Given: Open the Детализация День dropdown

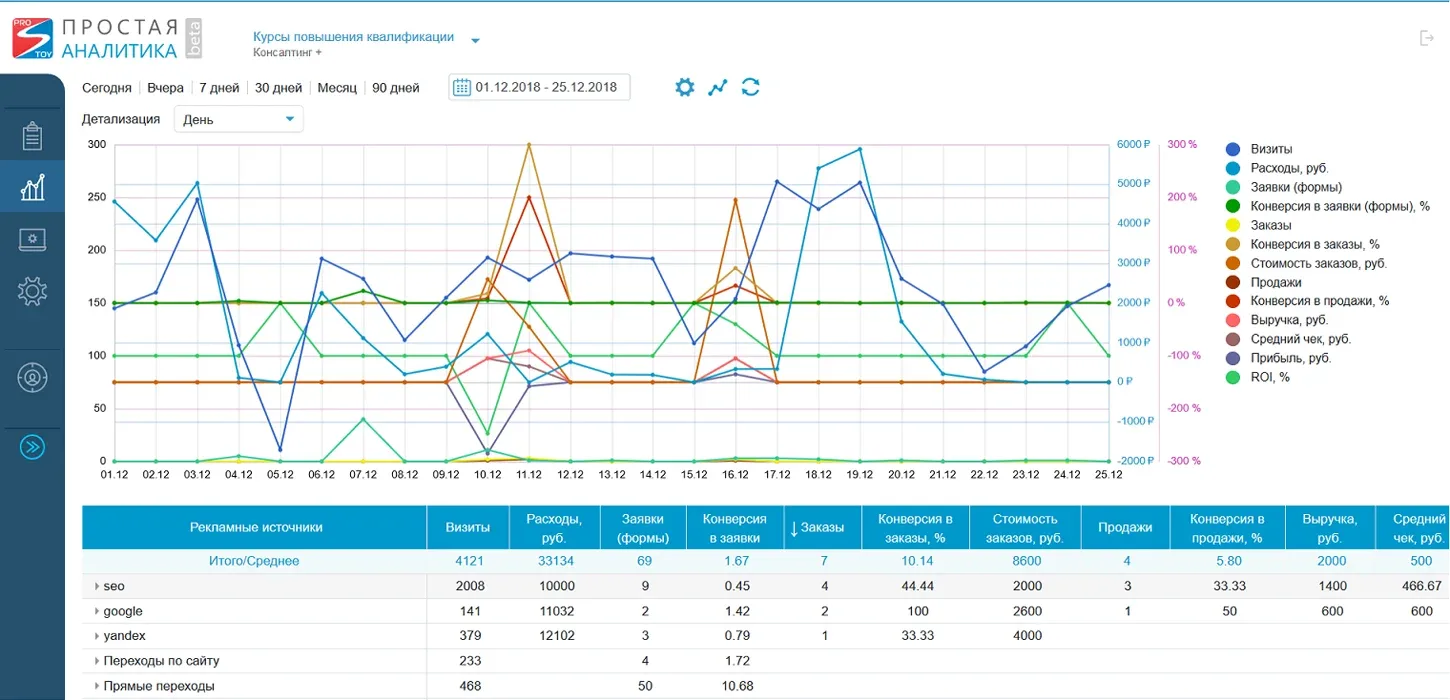Looking at the screenshot, I should click(239, 119).
